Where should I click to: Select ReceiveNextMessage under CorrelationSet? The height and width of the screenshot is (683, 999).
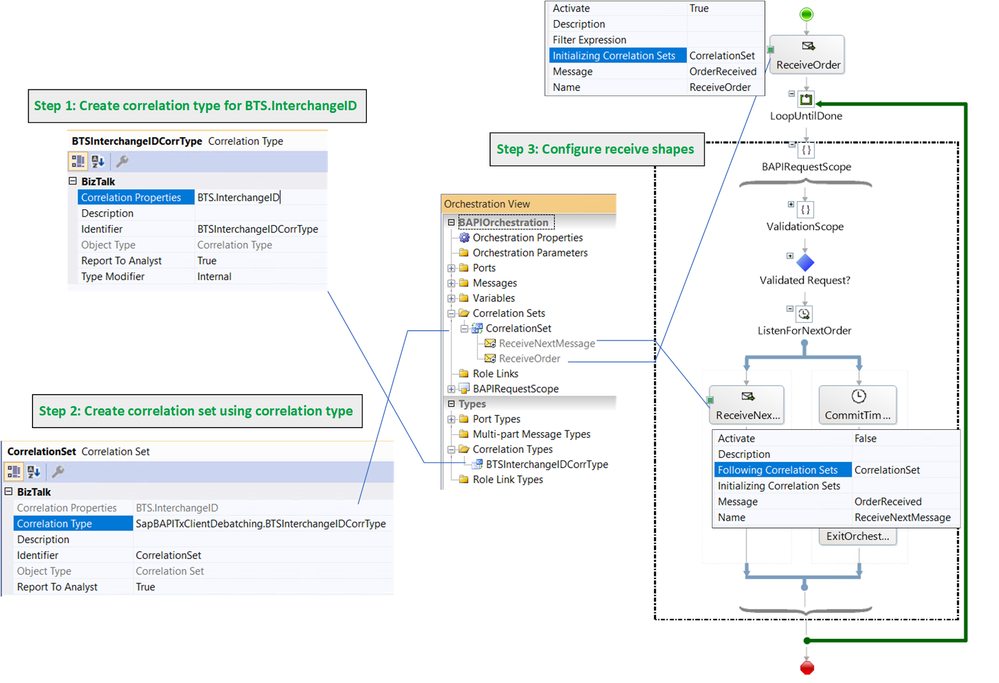tap(547, 343)
